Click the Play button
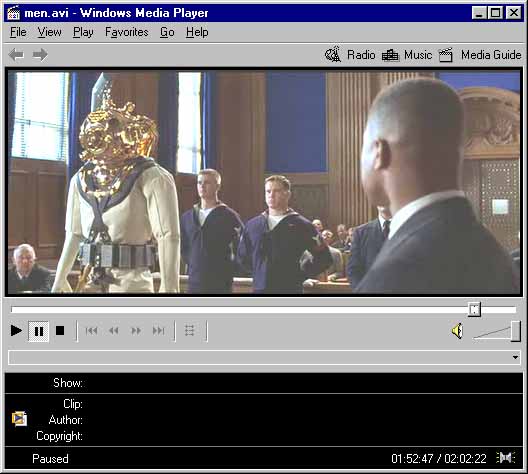The height and width of the screenshot is (474, 528). (16, 331)
